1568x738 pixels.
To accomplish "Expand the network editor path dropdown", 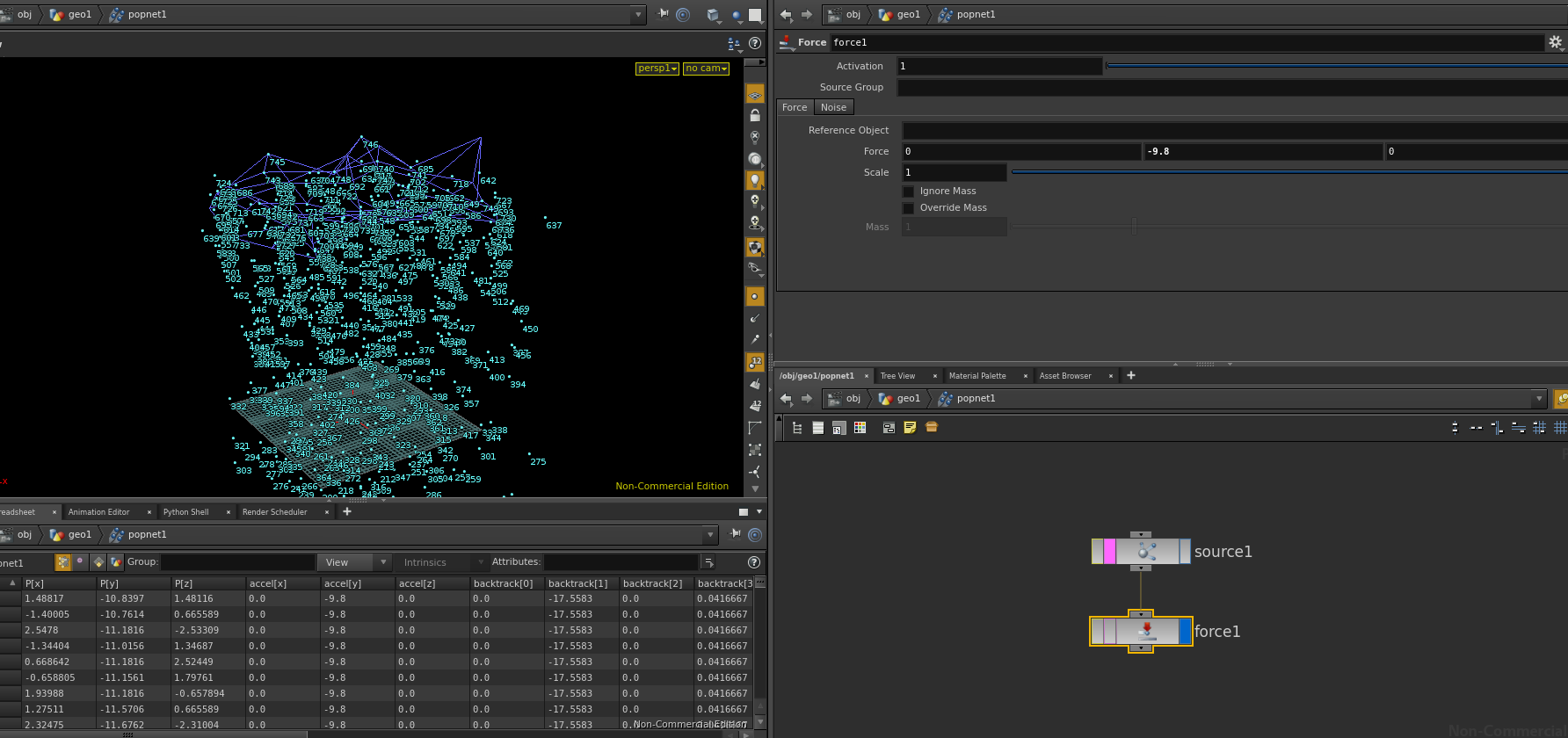I will click(1539, 399).
